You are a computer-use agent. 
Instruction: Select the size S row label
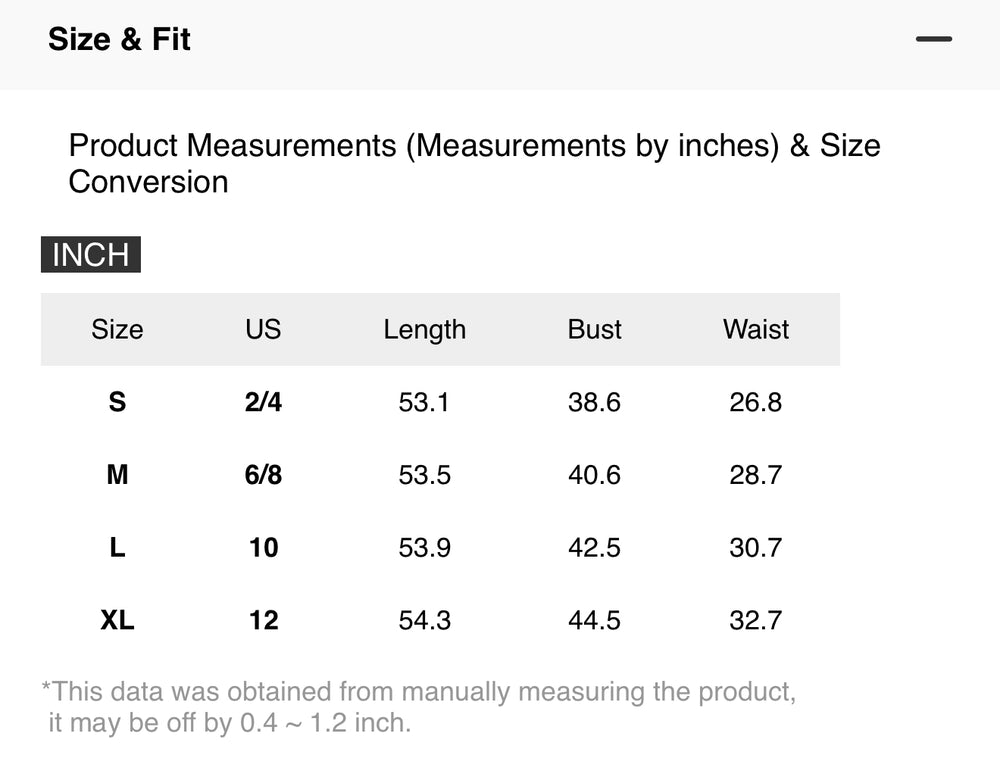[x=117, y=402]
